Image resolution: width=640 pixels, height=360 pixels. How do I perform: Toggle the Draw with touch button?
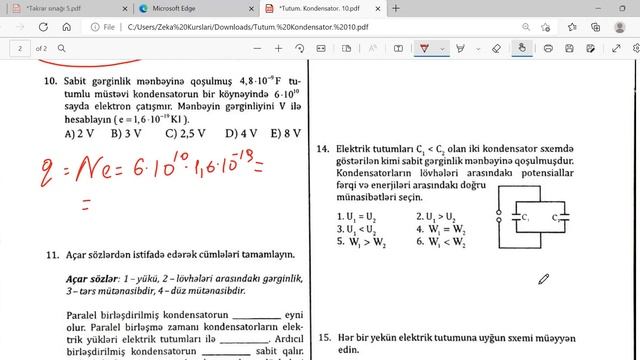(522, 48)
